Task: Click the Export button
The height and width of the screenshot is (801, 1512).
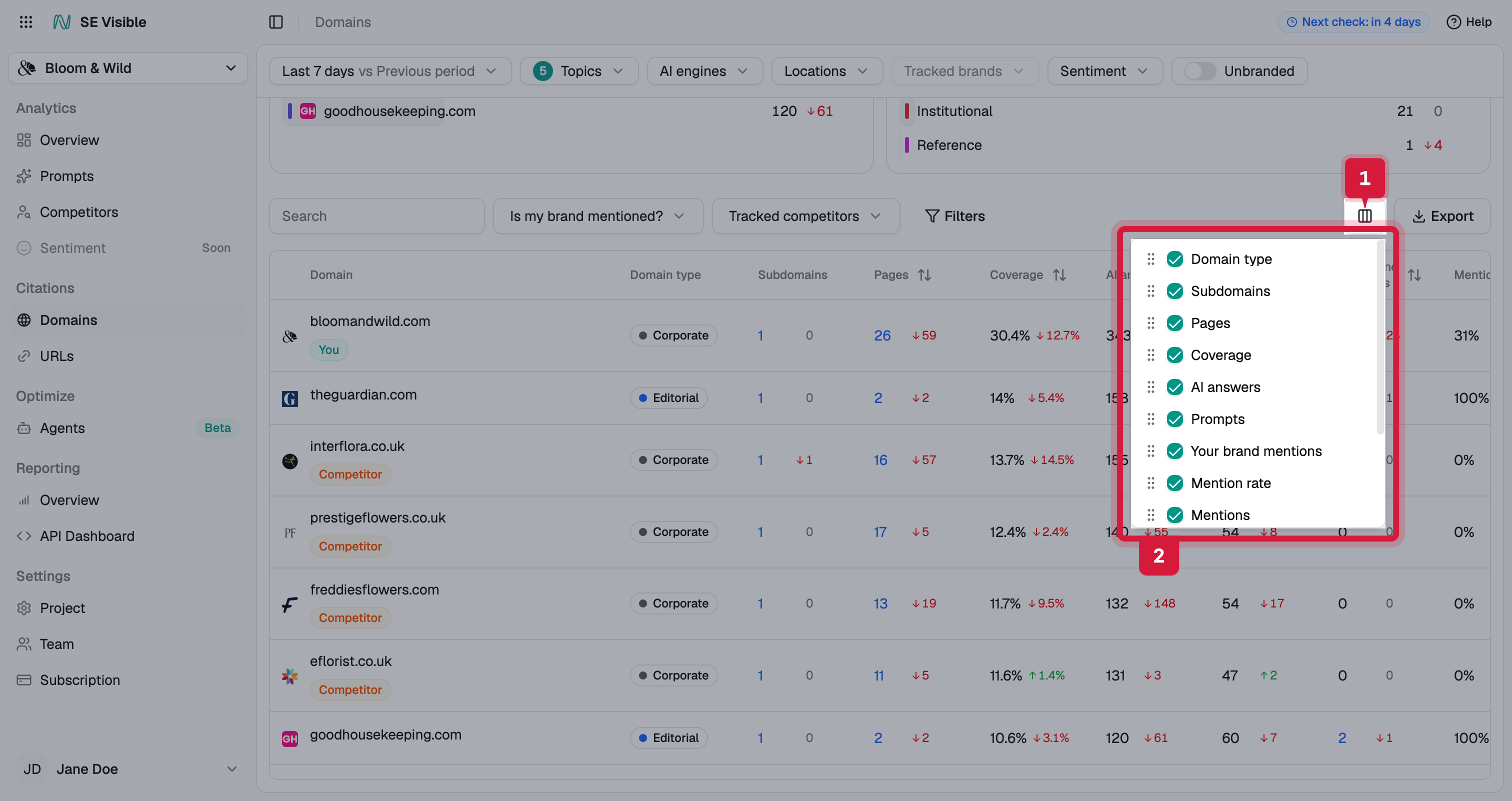Action: (x=1442, y=216)
